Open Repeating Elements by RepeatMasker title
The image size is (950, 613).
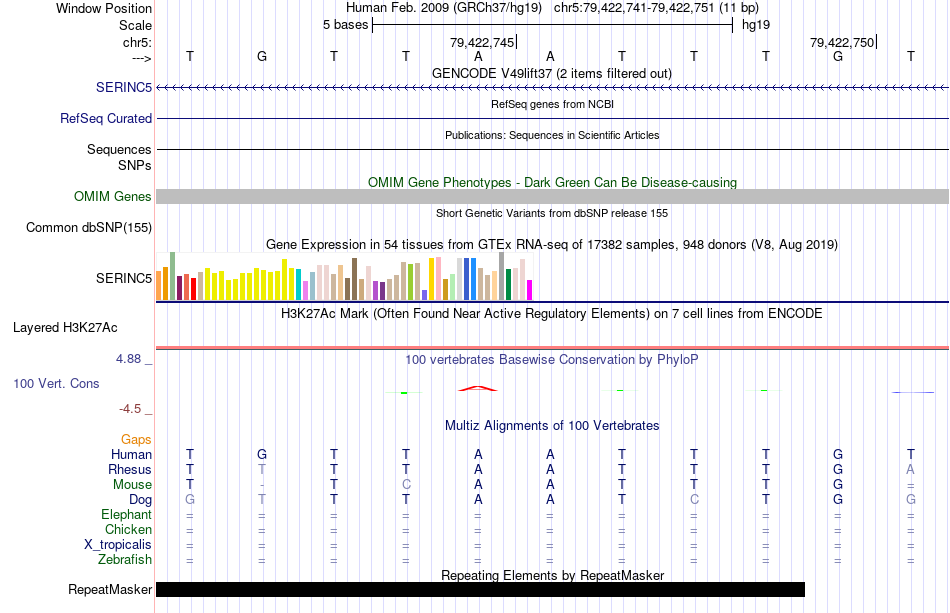pyautogui.click(x=553, y=575)
